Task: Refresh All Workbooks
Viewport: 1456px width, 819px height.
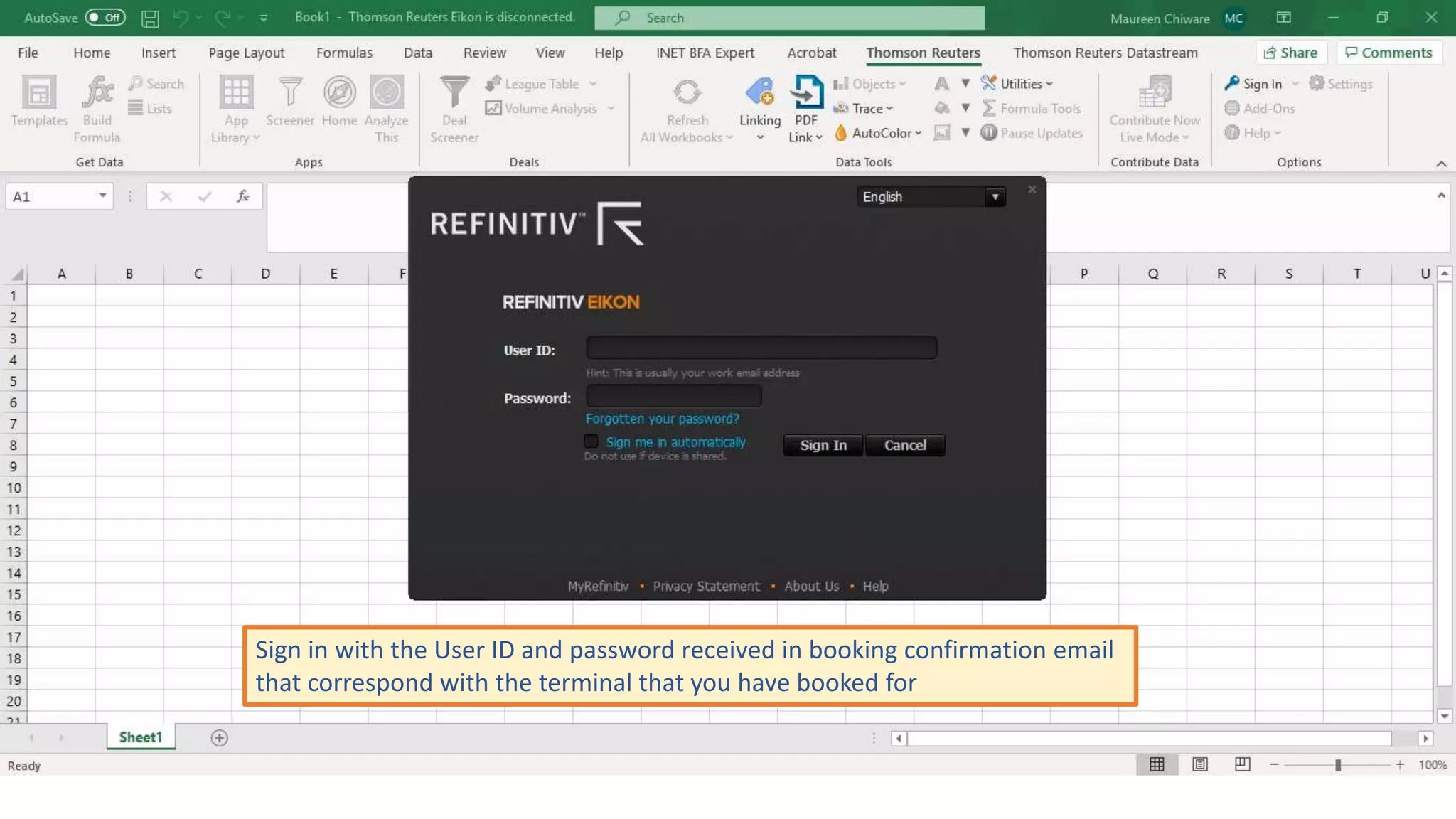Action: [687, 109]
